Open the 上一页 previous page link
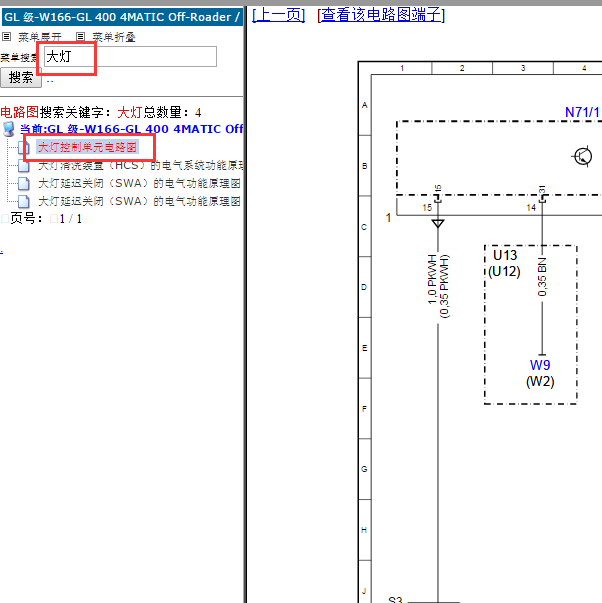This screenshot has height=603, width=602. click(x=278, y=15)
